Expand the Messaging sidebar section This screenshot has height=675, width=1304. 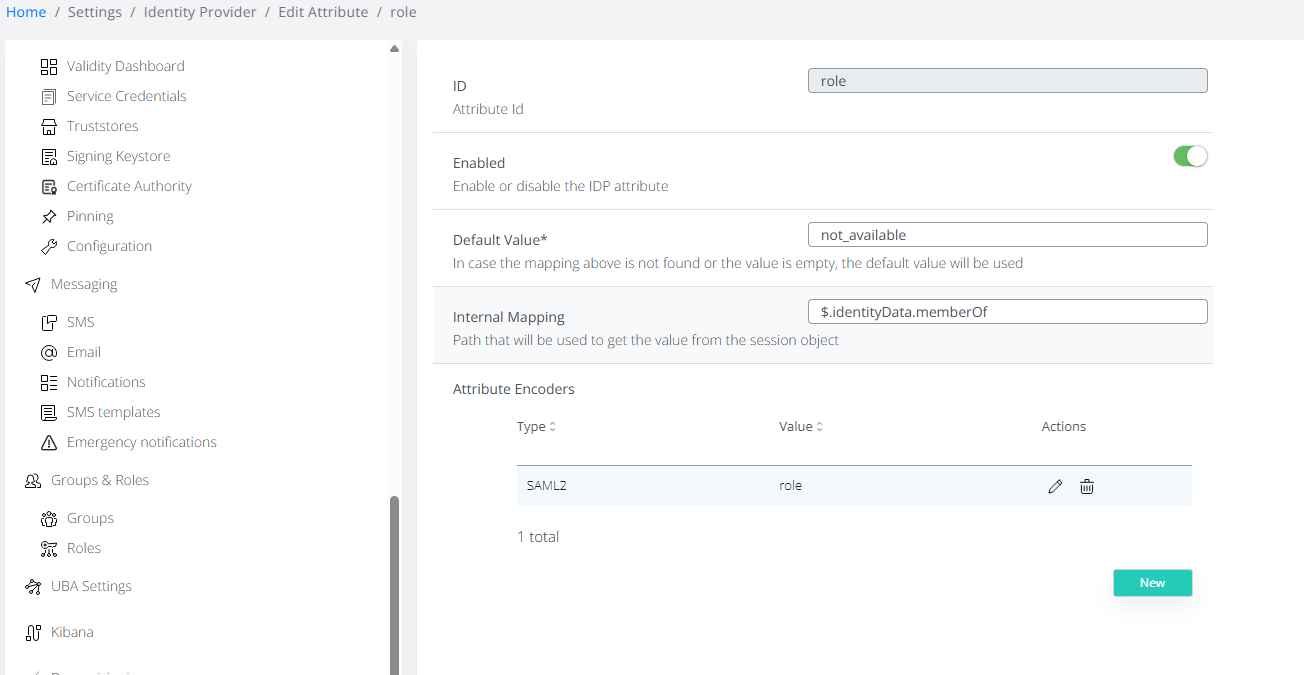coord(84,284)
